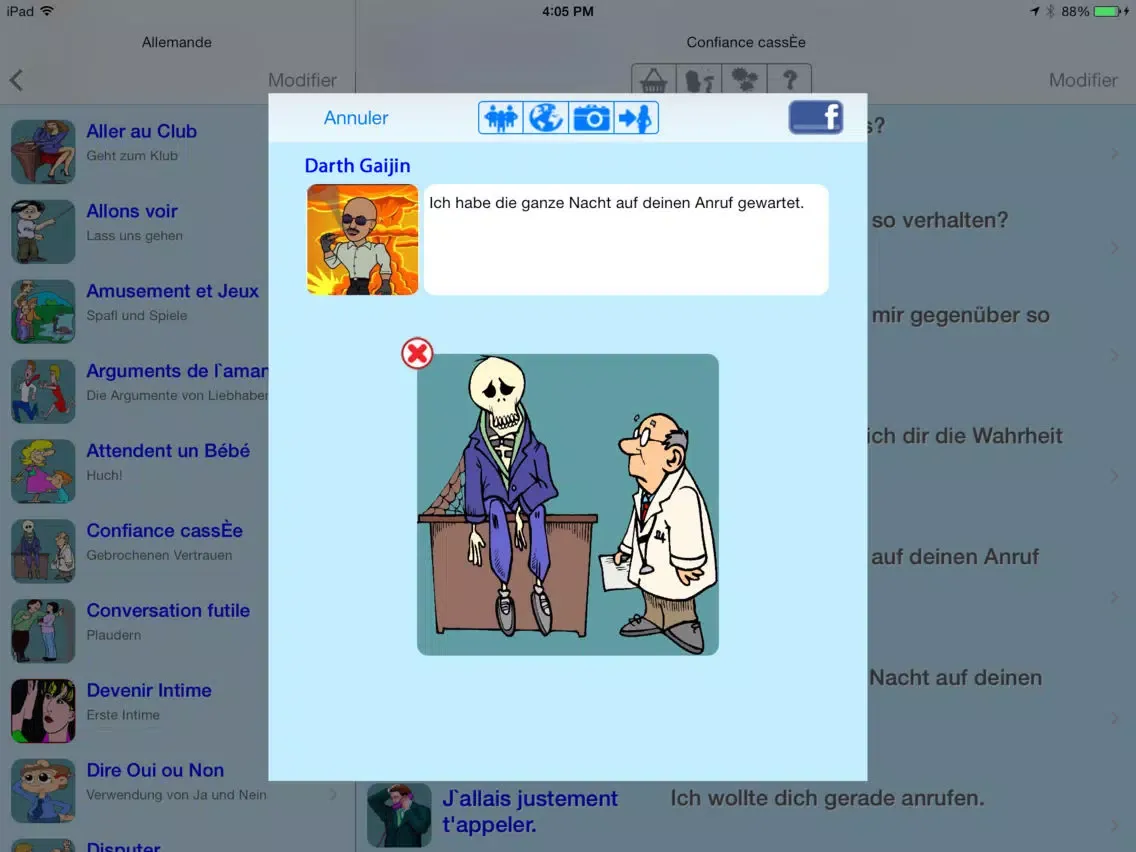
Task: Tap the 4:05 PM clock
Action: (568, 12)
